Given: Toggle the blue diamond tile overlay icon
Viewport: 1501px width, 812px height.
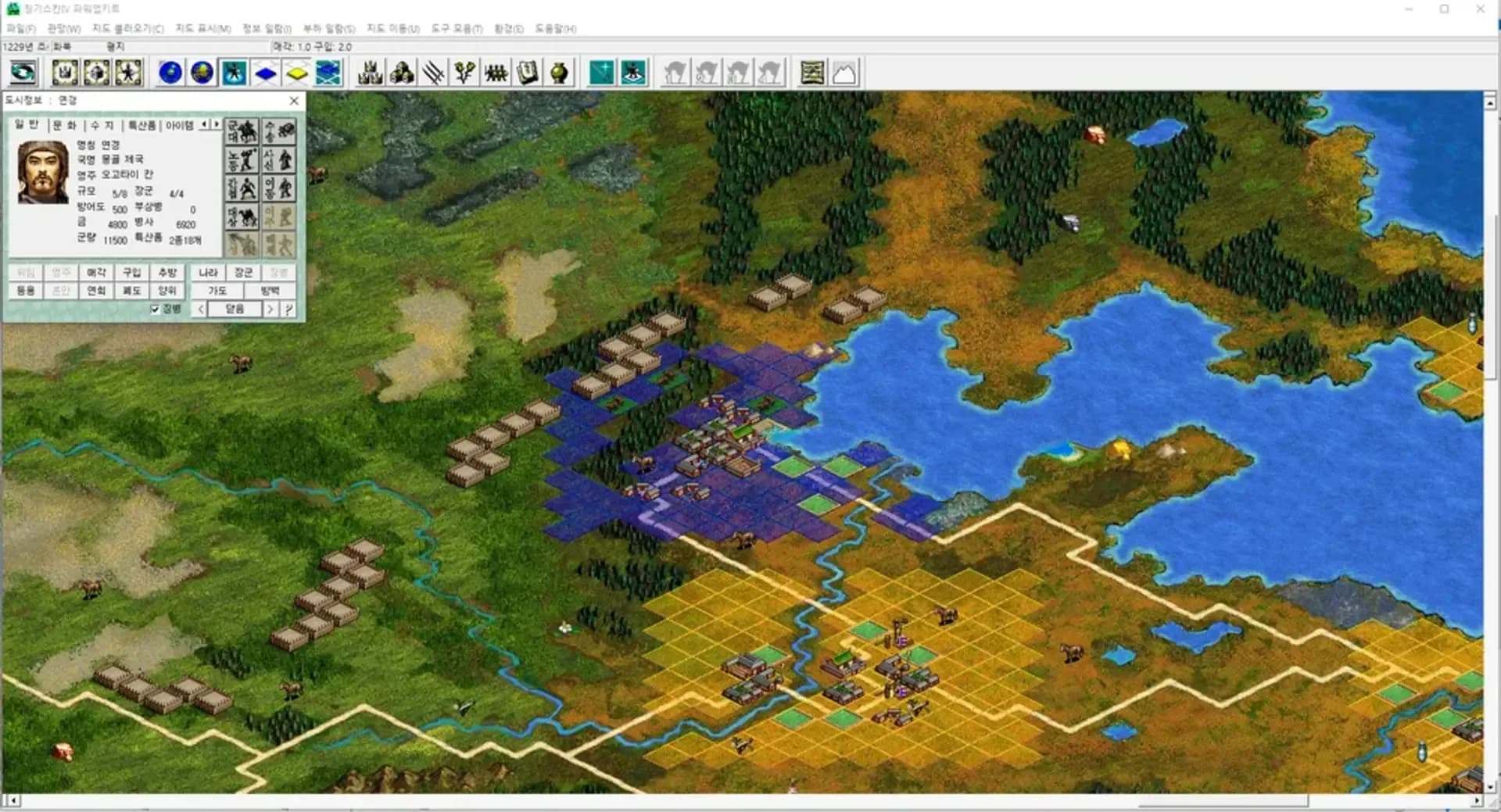Looking at the screenshot, I should click(266, 73).
